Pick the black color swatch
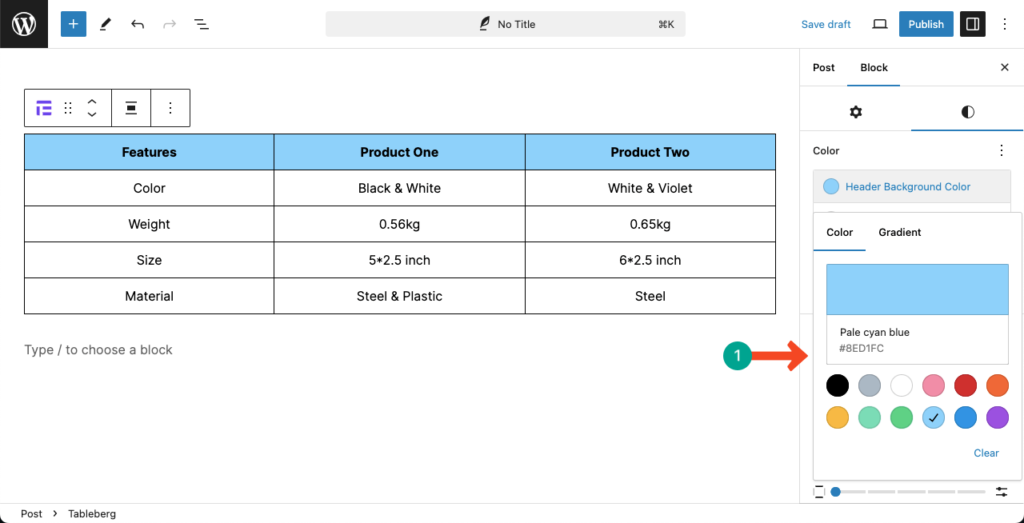 click(837, 385)
